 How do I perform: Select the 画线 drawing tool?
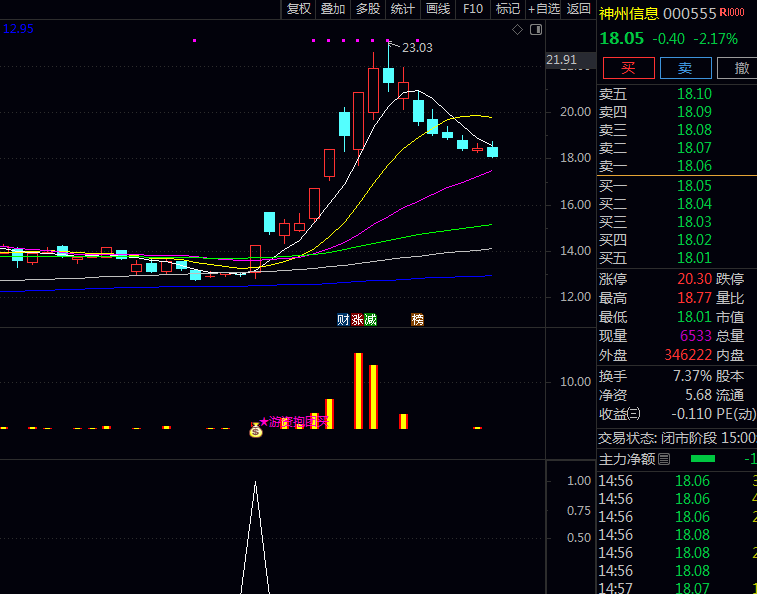pyautogui.click(x=438, y=9)
